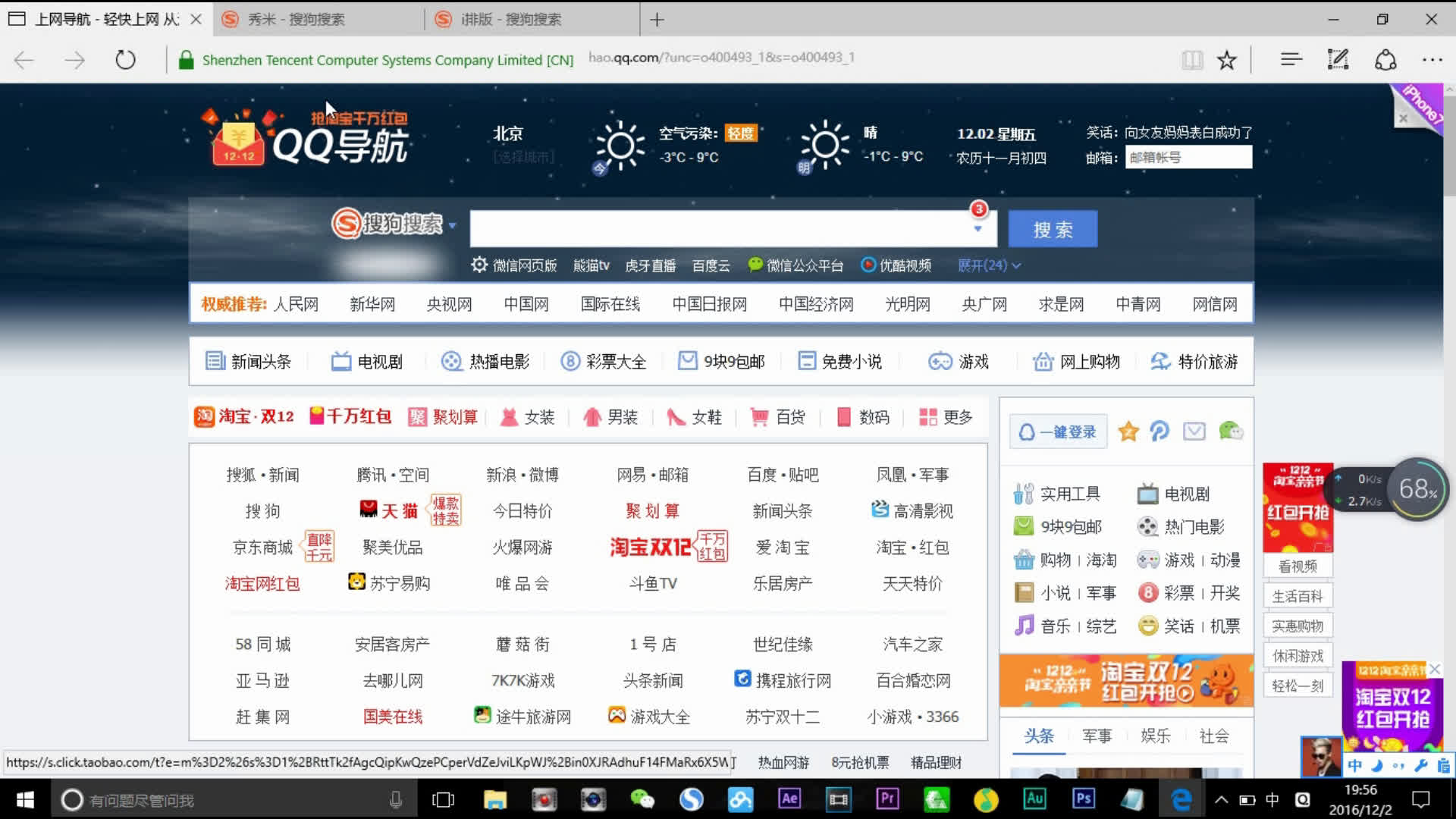Switch to the 秀米 - 搜狗搜索 tab
1456x819 pixels.
[x=318, y=20]
